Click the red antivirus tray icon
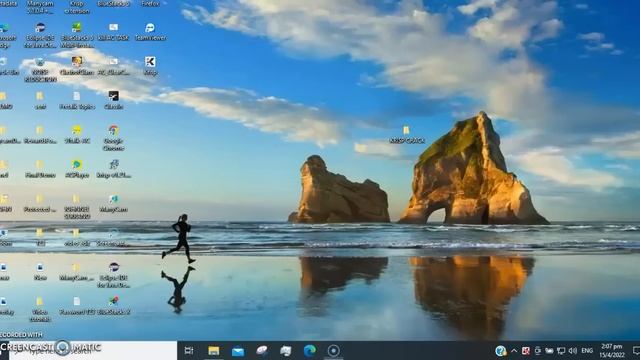The height and width of the screenshot is (360, 640). pyautogui.click(x=526, y=351)
